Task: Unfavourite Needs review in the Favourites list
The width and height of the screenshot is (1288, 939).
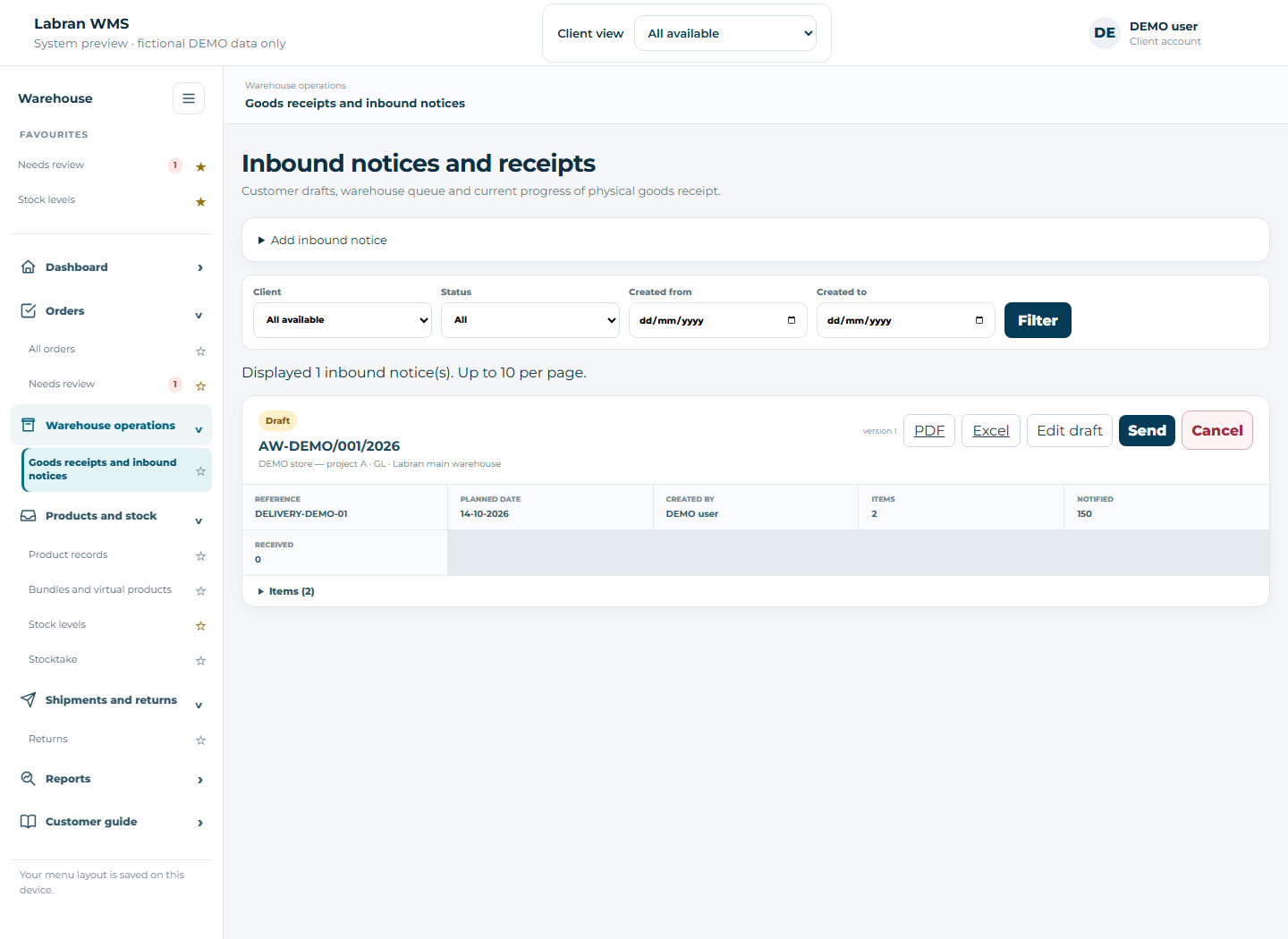Action: [x=200, y=166]
